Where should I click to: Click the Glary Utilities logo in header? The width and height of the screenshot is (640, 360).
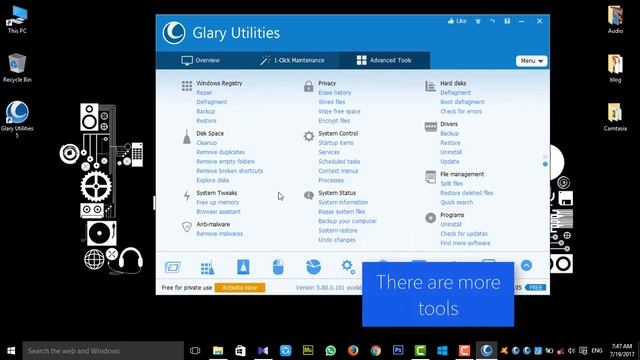174,33
